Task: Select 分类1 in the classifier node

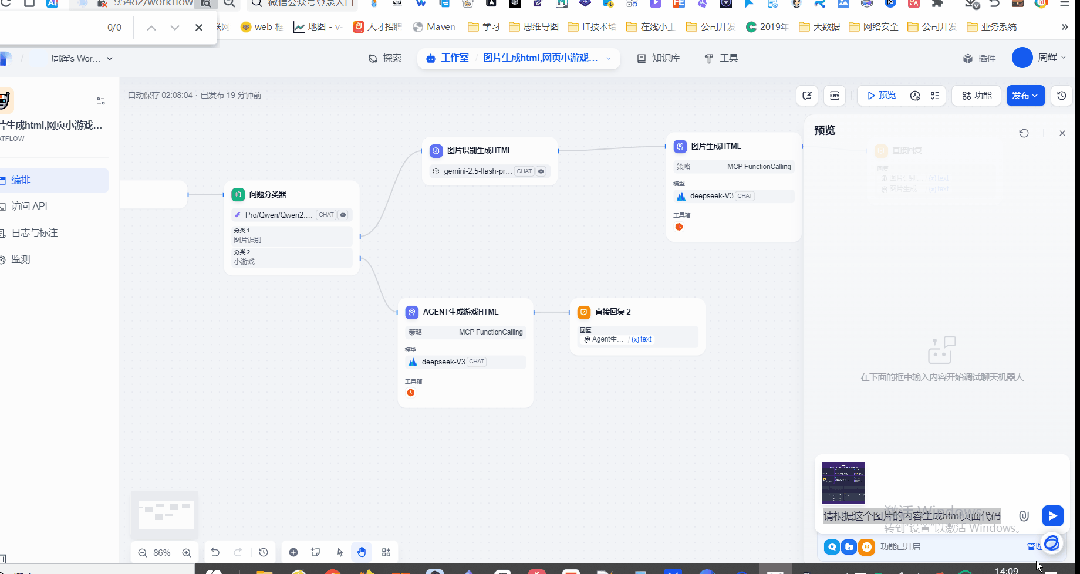Action: (291, 236)
